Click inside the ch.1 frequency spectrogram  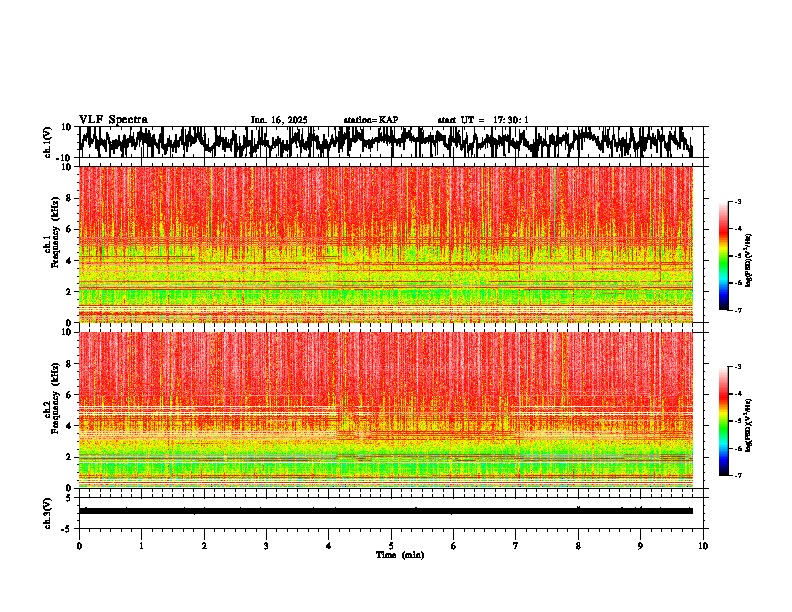[x=386, y=244]
